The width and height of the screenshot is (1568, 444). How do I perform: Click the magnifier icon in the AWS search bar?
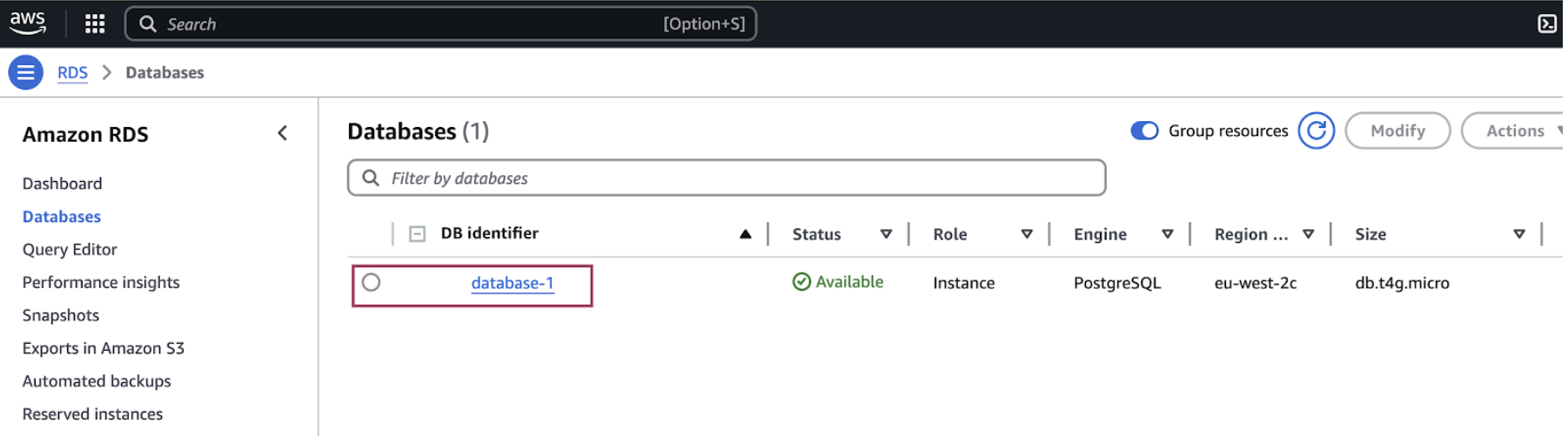148,24
